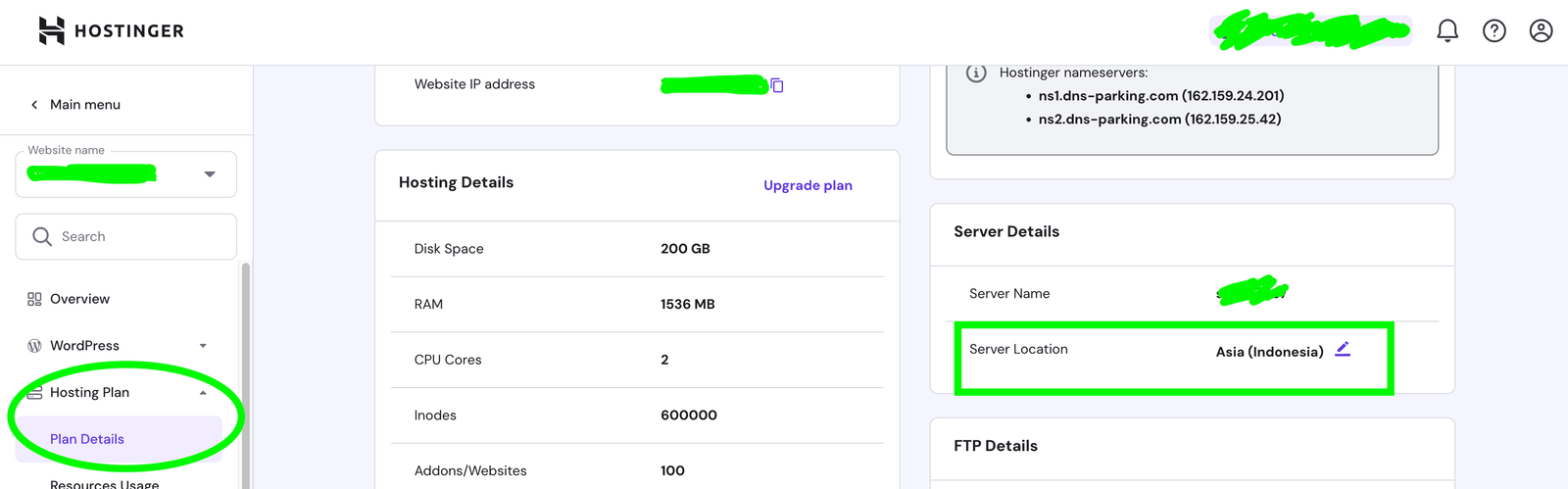Viewport: 1568px width, 489px height.
Task: Select the Addons/Websites value 100
Action: tap(672, 471)
